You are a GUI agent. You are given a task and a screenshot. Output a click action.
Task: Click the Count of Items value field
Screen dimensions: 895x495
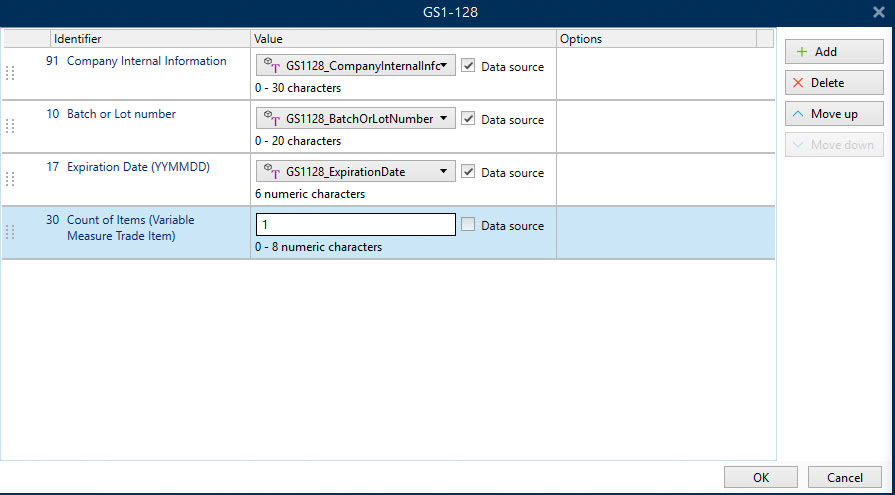[355, 225]
